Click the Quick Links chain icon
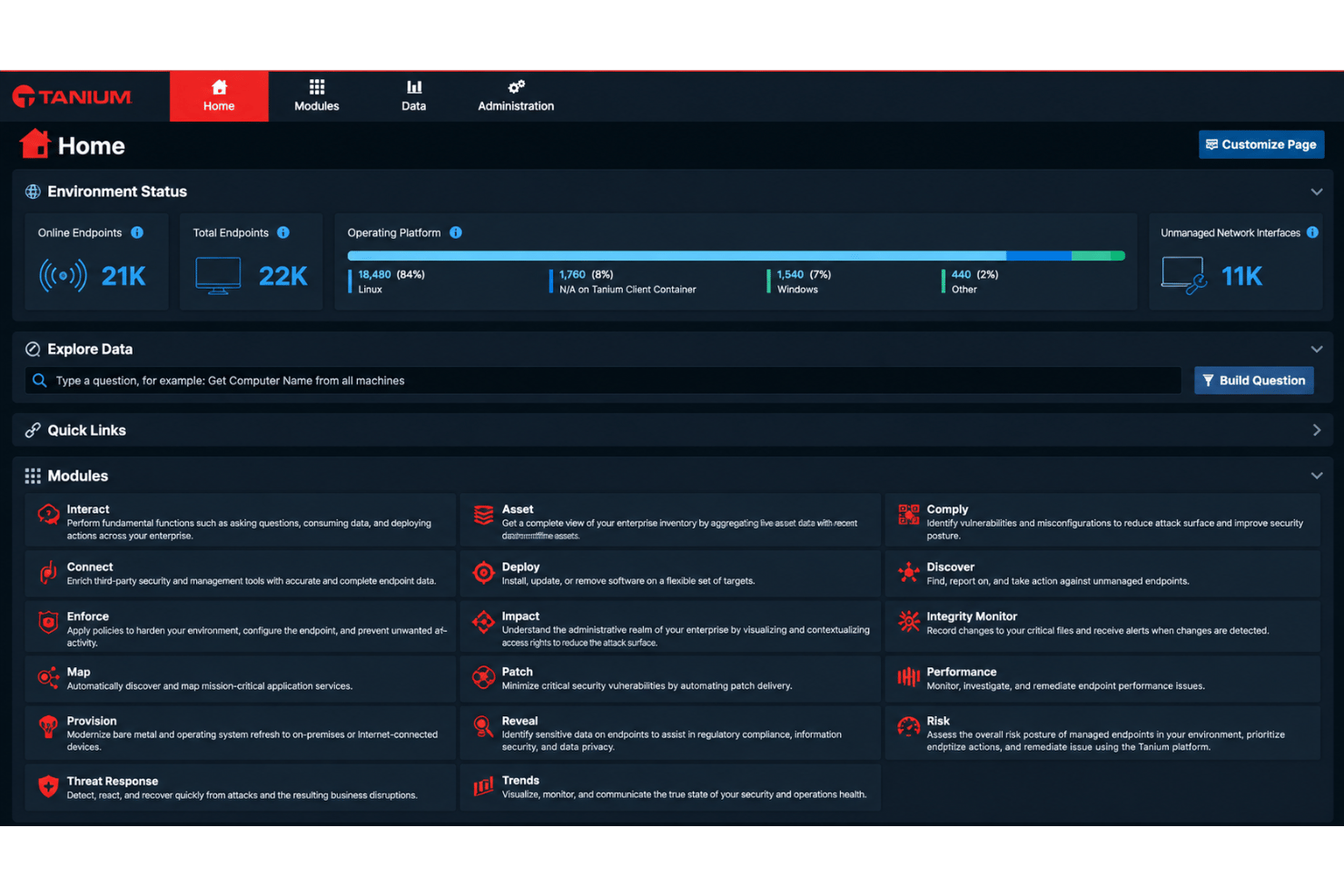 (33, 430)
